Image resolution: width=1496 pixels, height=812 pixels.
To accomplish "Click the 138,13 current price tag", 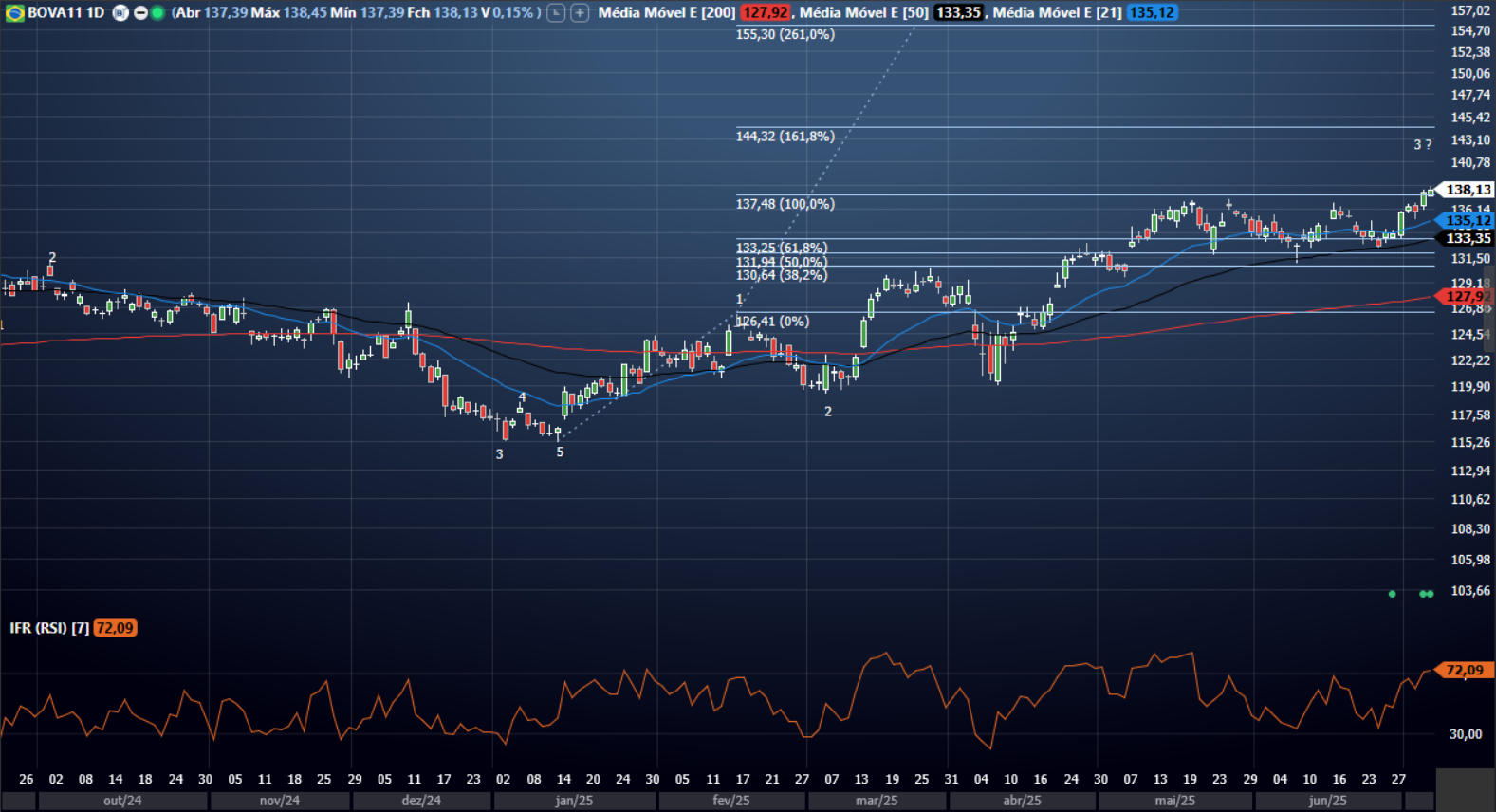I will [x=1467, y=190].
